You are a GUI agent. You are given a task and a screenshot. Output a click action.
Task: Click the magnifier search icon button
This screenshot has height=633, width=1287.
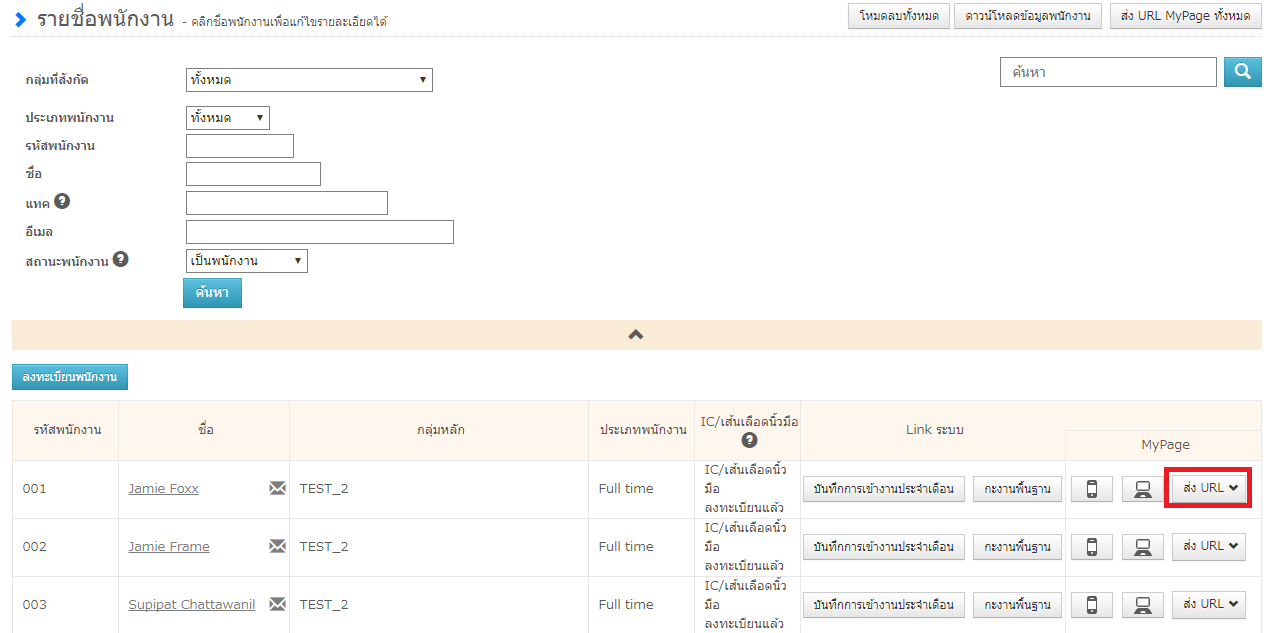click(1243, 72)
